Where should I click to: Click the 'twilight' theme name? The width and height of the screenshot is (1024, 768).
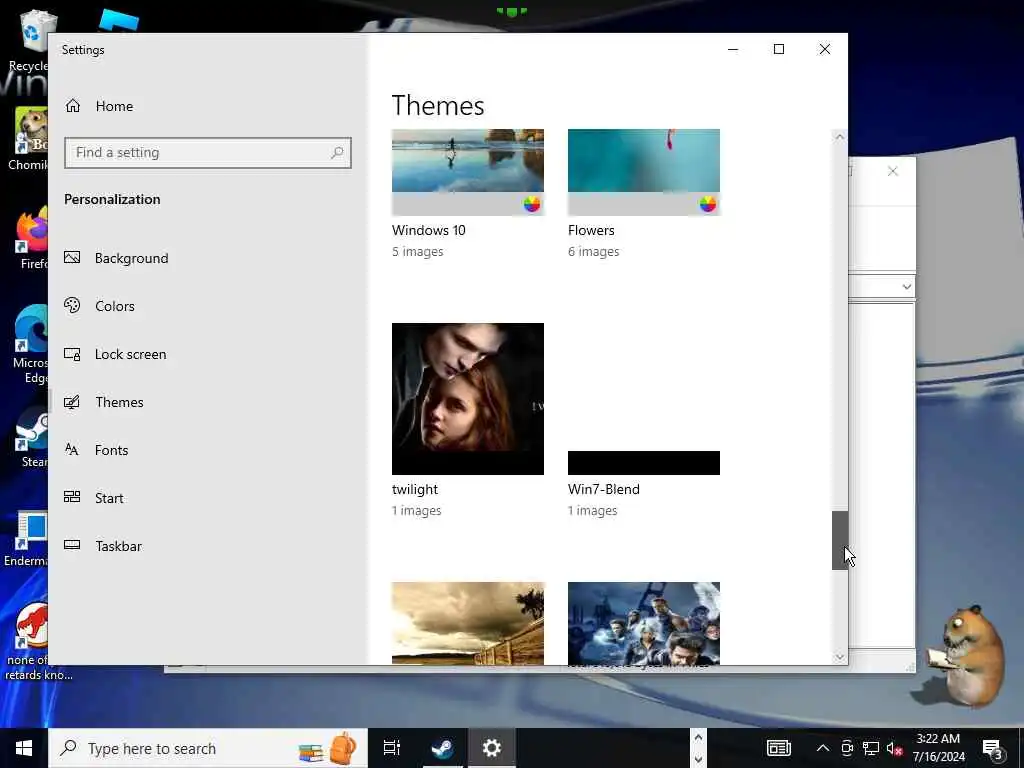click(415, 490)
